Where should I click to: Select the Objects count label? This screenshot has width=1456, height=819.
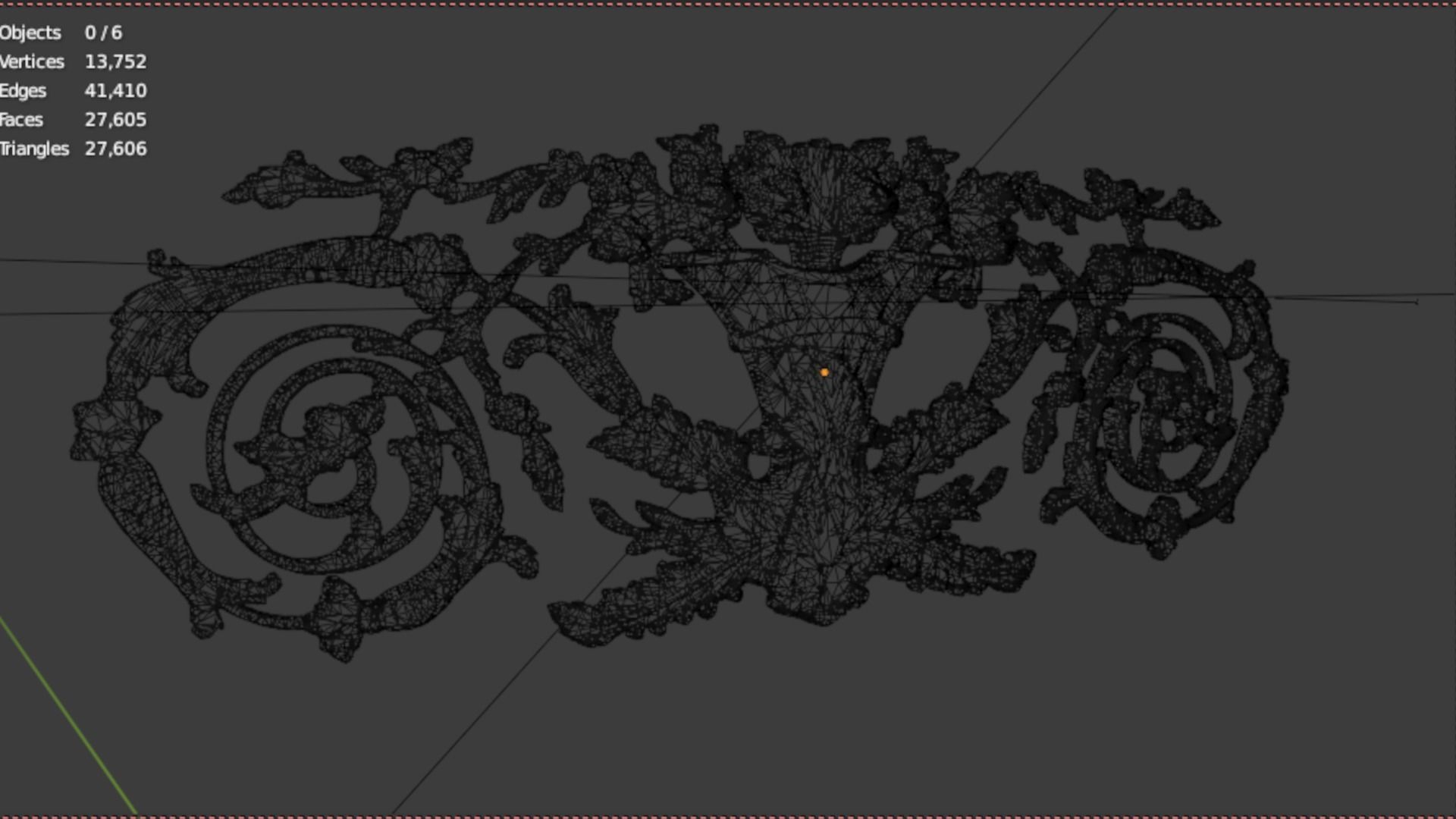[x=30, y=33]
